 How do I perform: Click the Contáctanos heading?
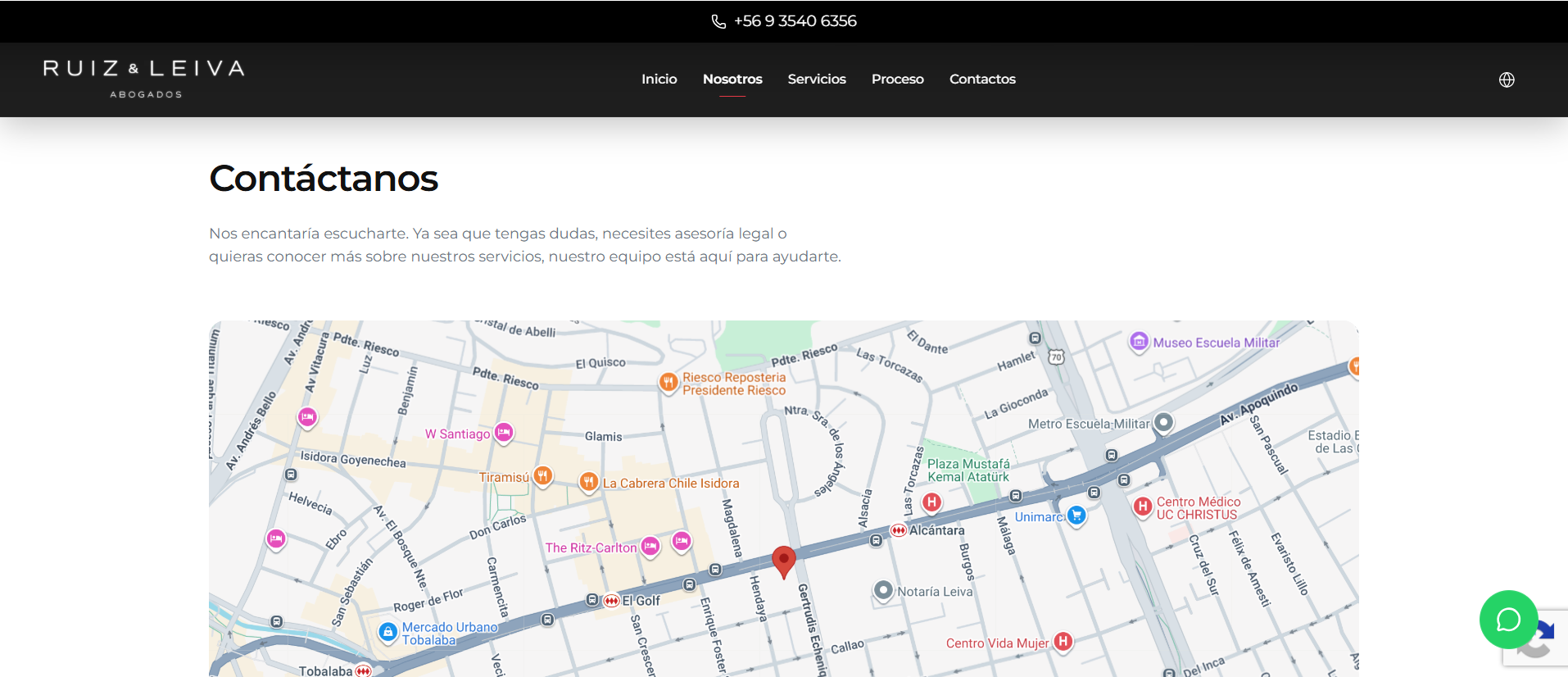point(324,178)
